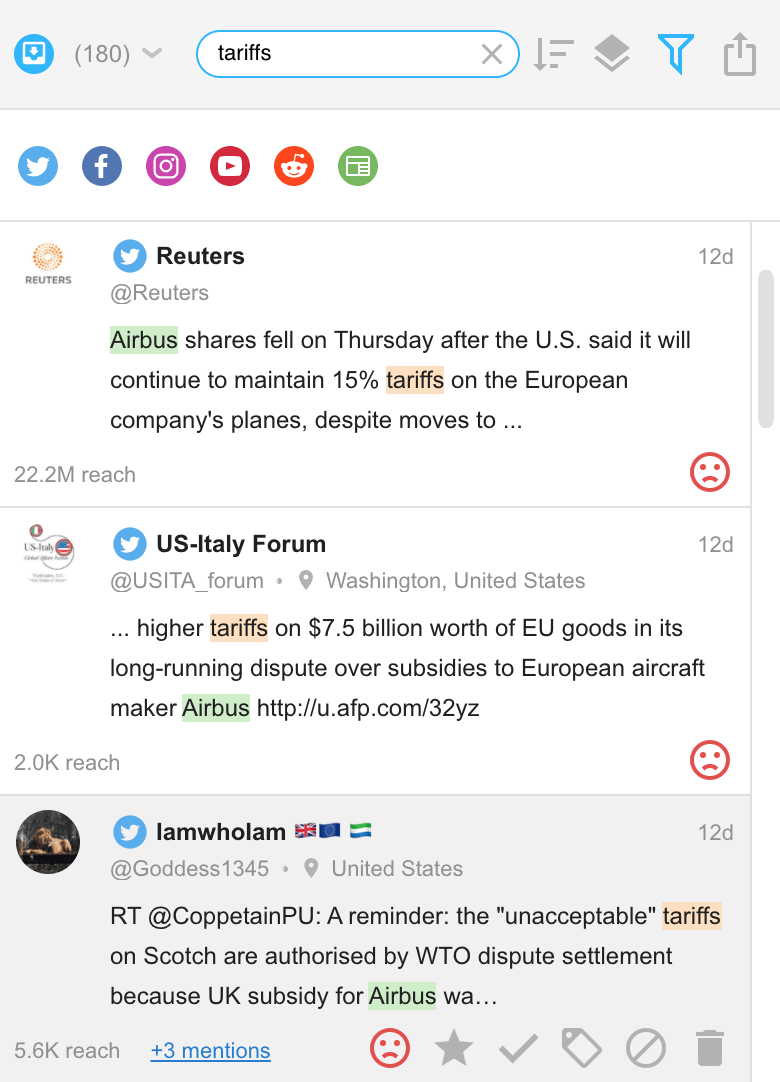This screenshot has height=1082, width=780.
Task: Clear the tariffs search with X
Action: pos(491,54)
